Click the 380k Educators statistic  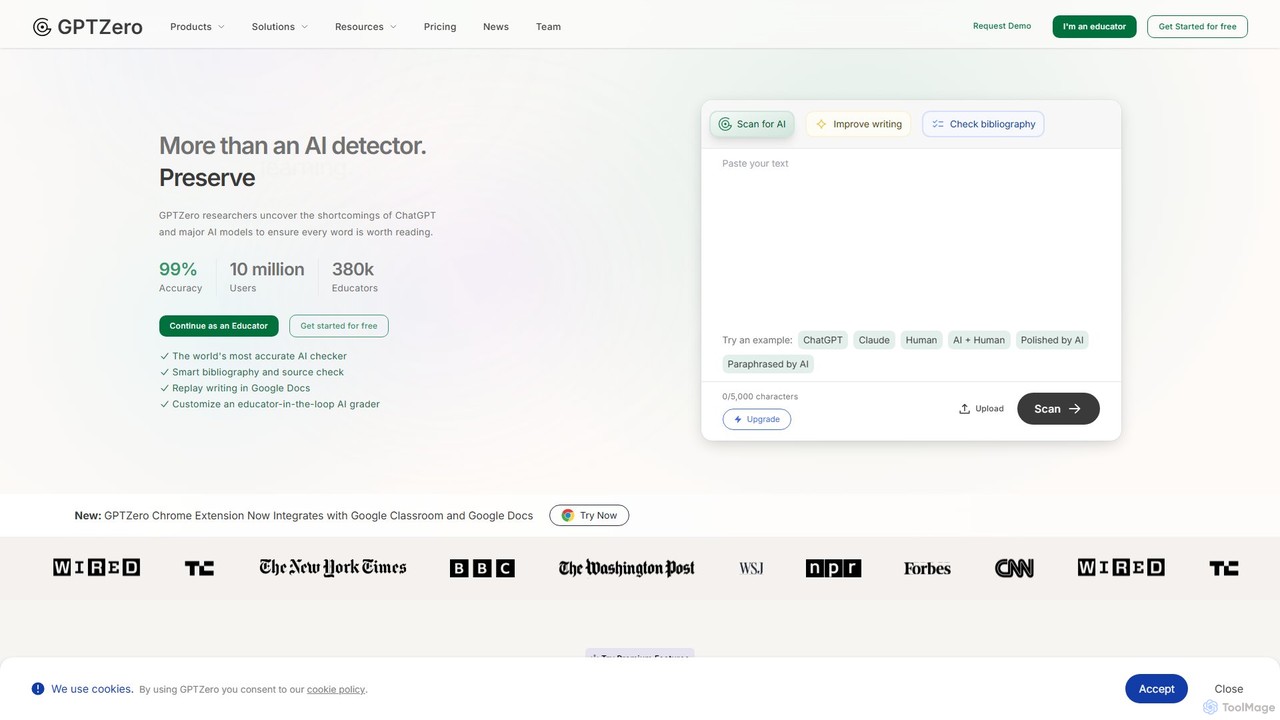pyautogui.click(x=355, y=277)
